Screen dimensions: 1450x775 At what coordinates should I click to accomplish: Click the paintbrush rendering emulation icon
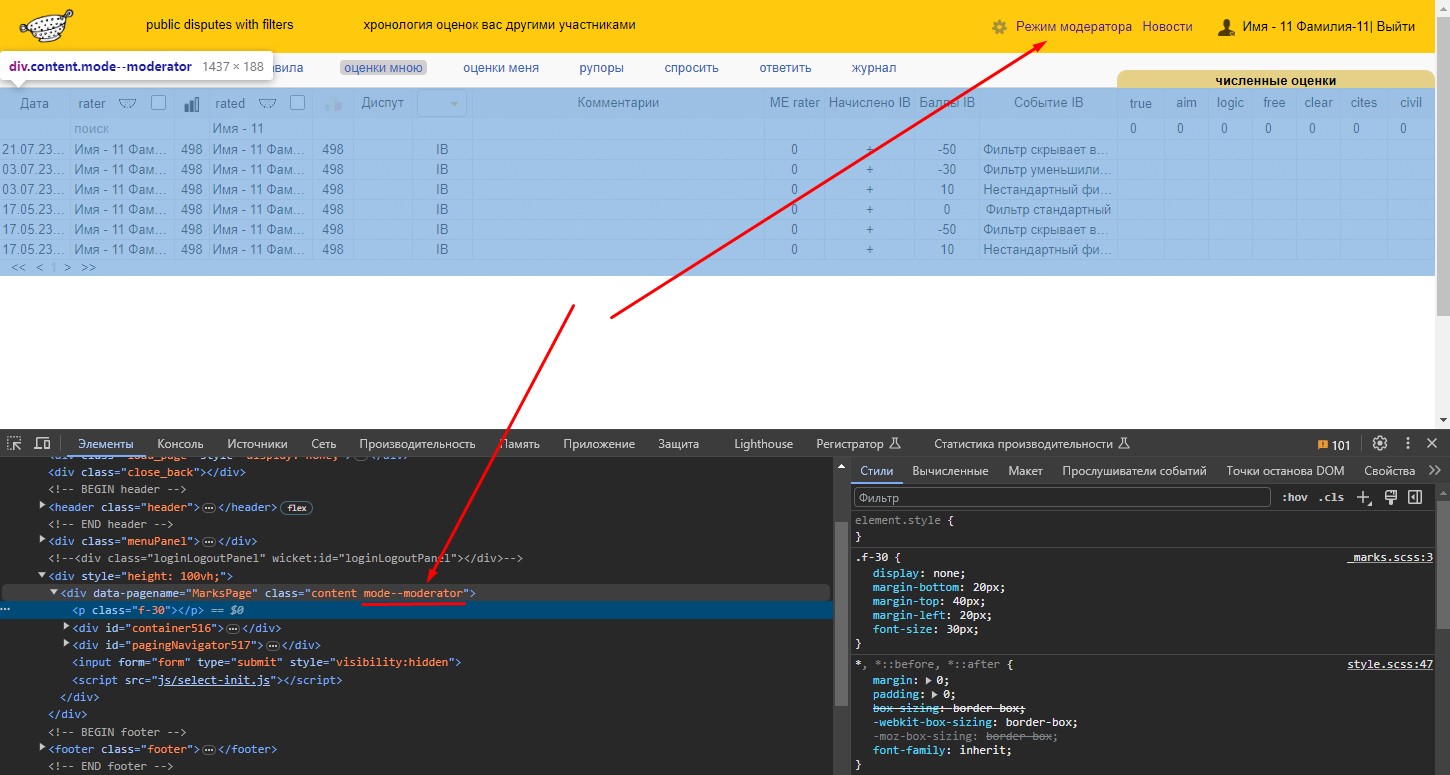click(x=1390, y=497)
